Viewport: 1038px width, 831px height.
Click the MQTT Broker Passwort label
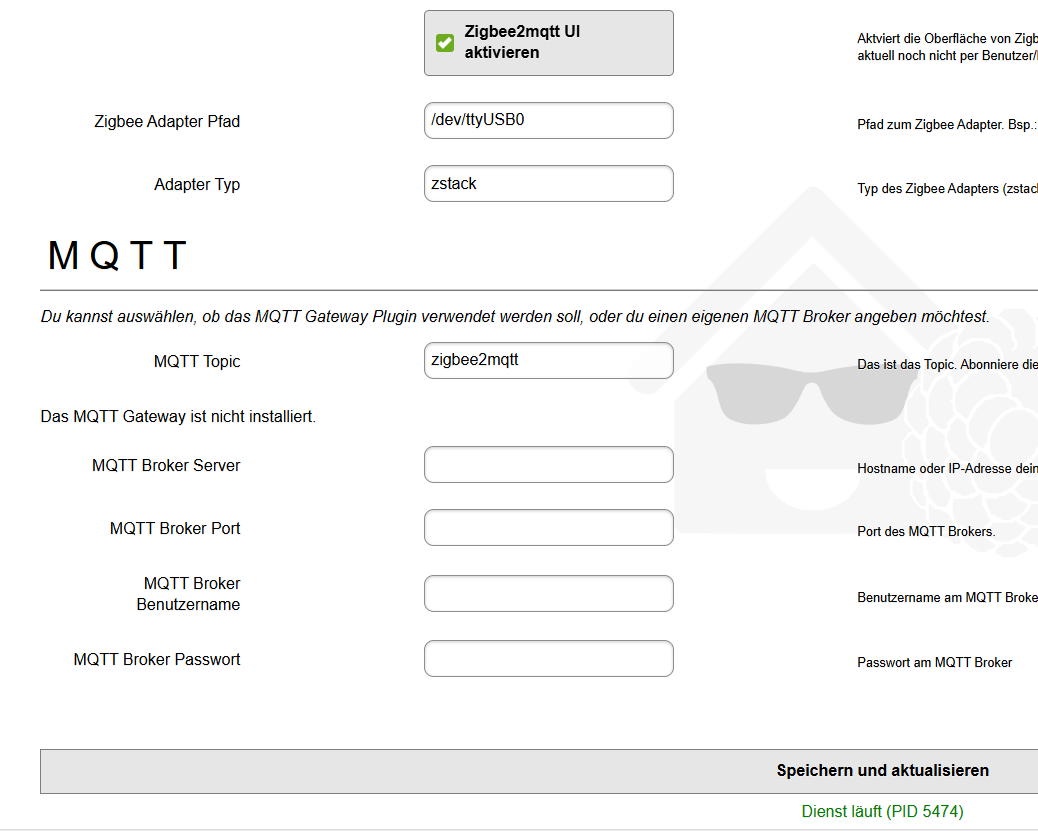(x=157, y=660)
